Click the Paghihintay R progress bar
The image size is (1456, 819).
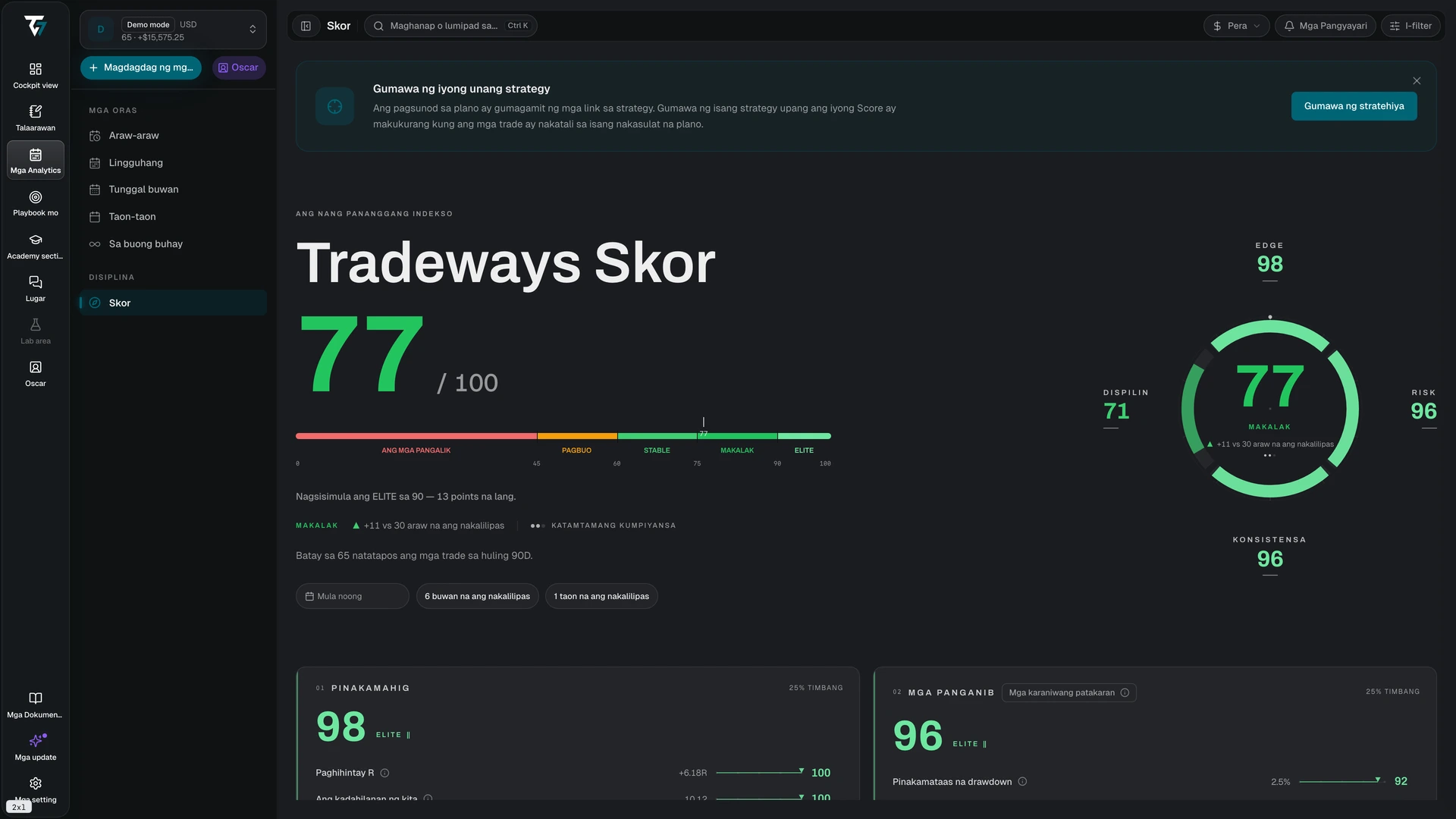click(x=760, y=772)
